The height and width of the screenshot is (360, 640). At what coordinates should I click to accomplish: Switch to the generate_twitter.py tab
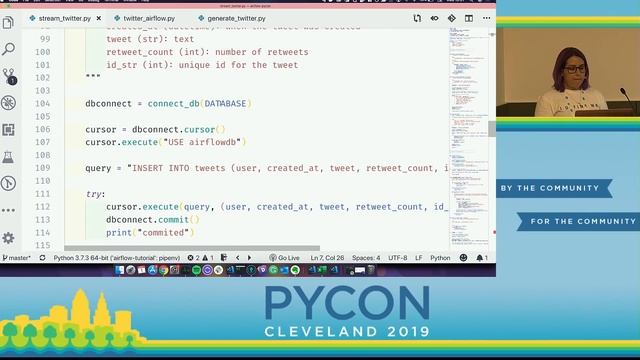tap(236, 18)
